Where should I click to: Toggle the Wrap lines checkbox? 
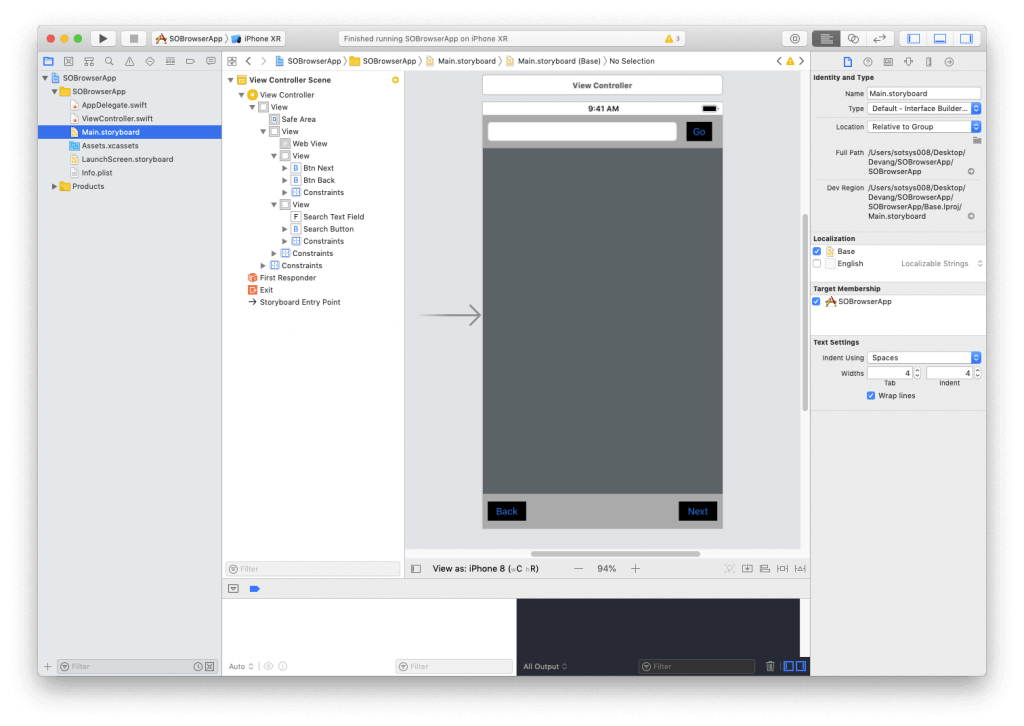pyautogui.click(x=871, y=395)
